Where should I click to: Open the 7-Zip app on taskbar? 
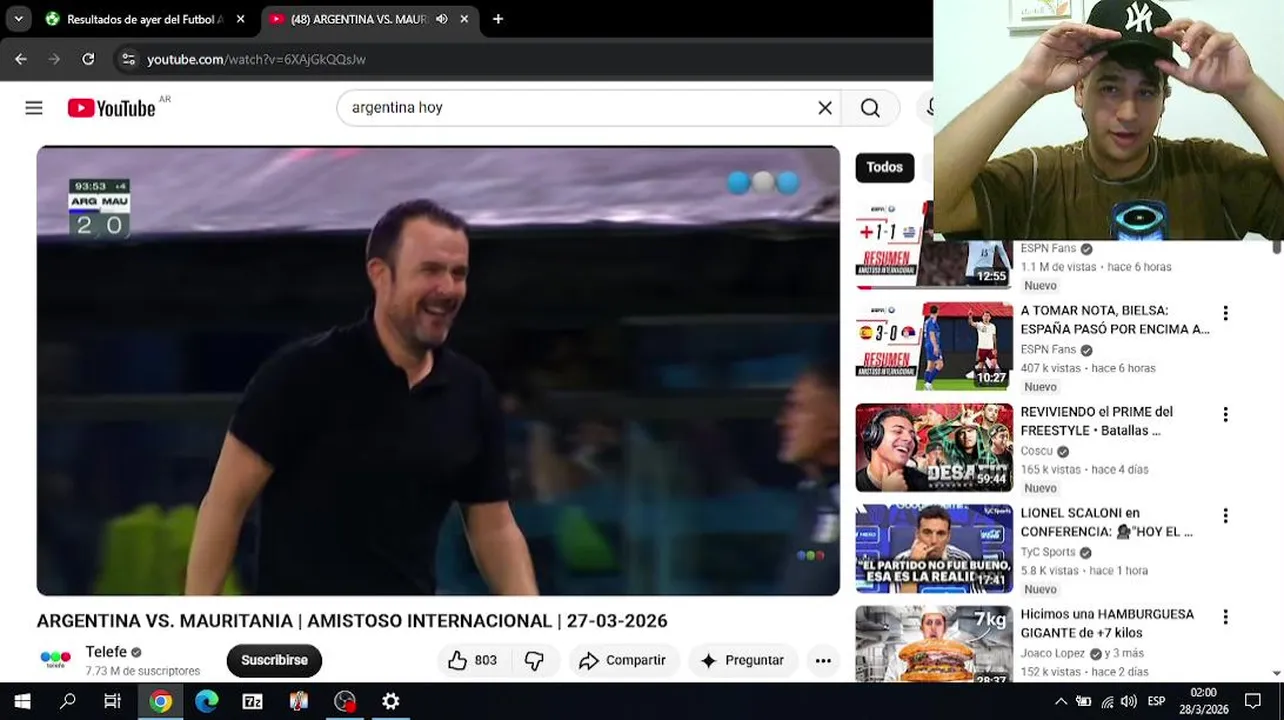252,701
